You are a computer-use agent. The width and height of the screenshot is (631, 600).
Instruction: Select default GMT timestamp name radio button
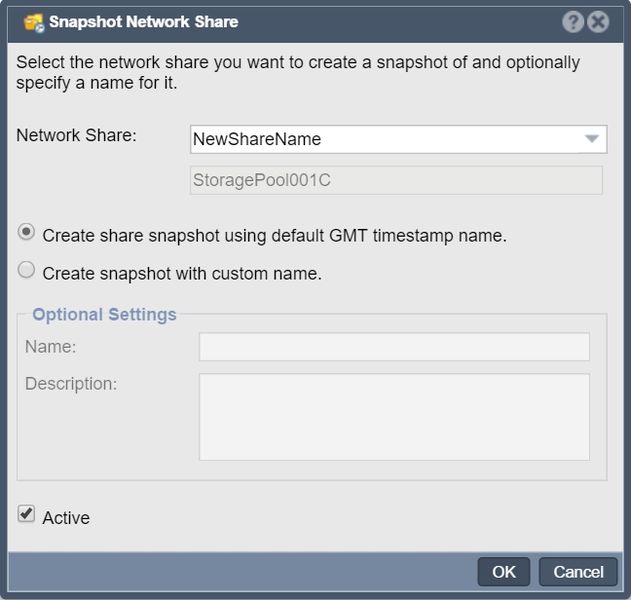pos(26,232)
